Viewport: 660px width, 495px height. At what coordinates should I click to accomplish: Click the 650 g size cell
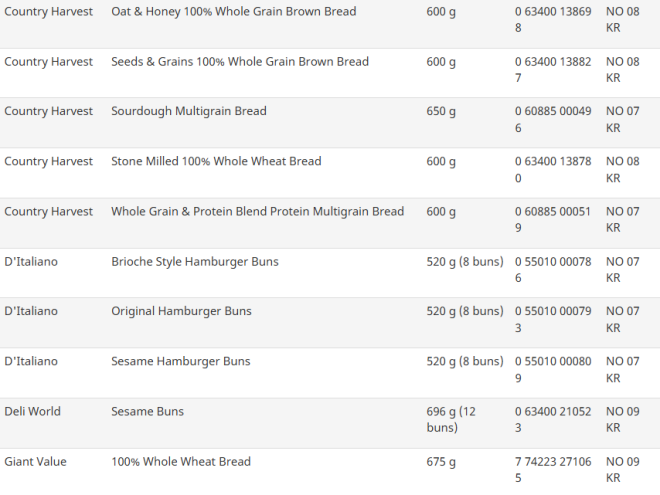click(441, 112)
